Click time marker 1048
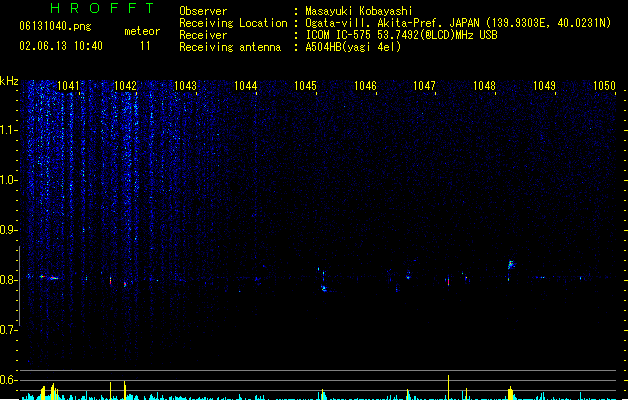 point(485,85)
